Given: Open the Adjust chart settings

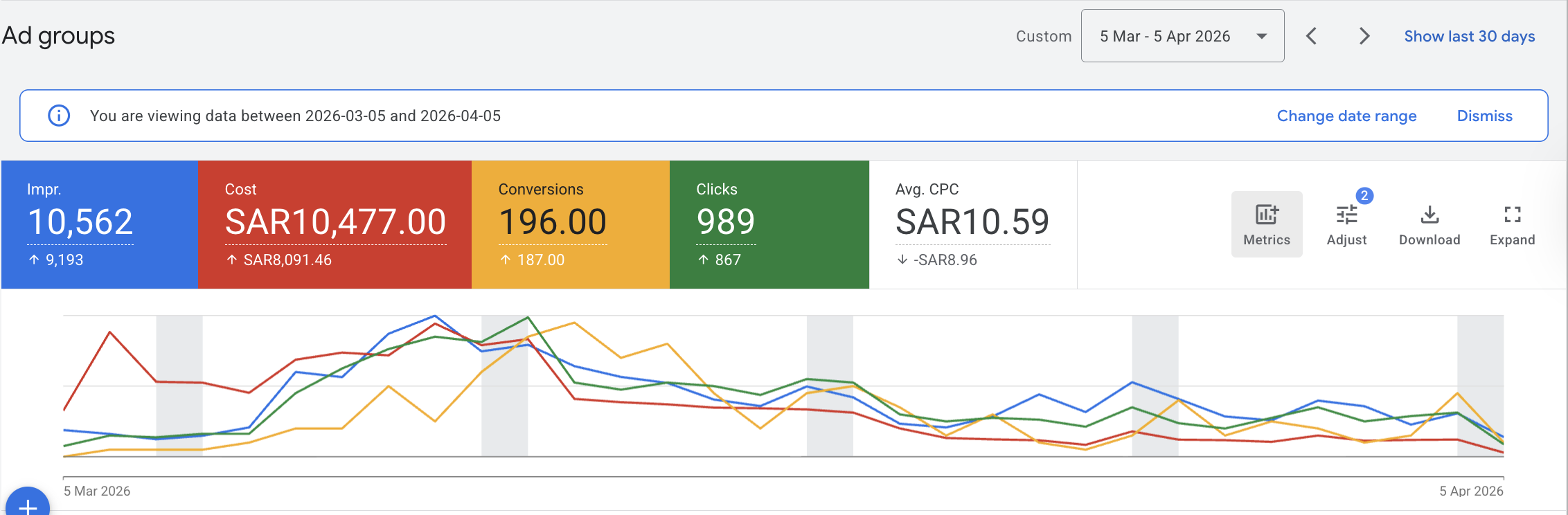Looking at the screenshot, I should [x=1346, y=224].
